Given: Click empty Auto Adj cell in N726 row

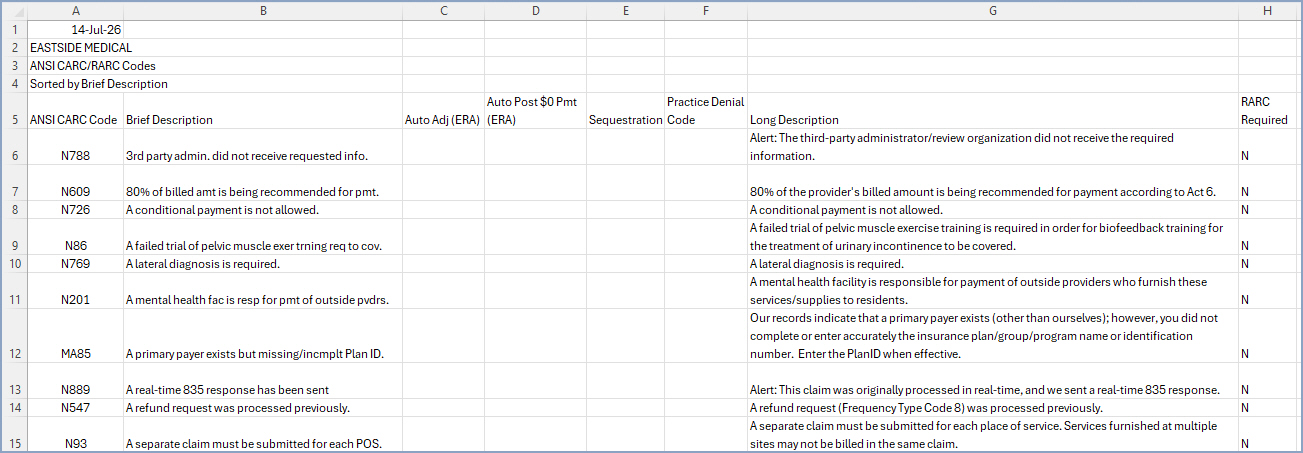Looking at the screenshot, I should pos(443,210).
